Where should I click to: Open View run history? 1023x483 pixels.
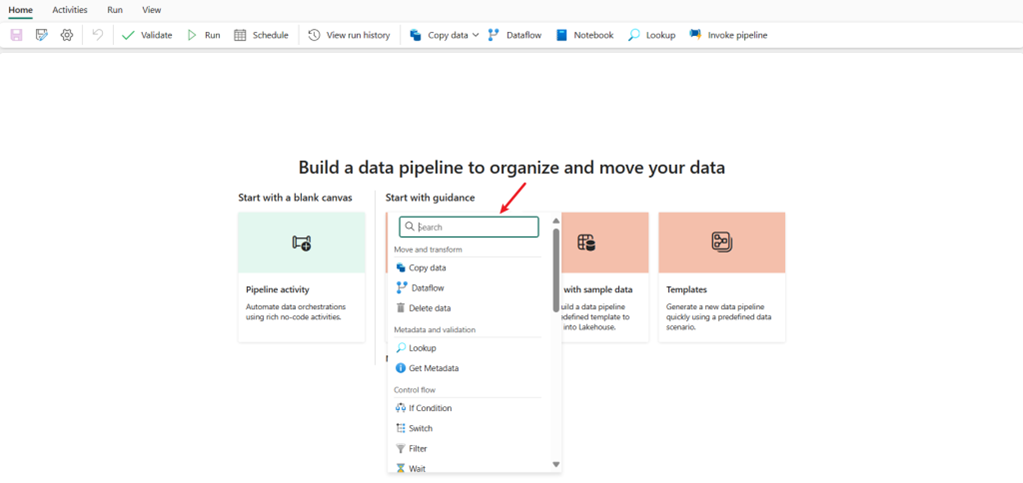tap(349, 35)
